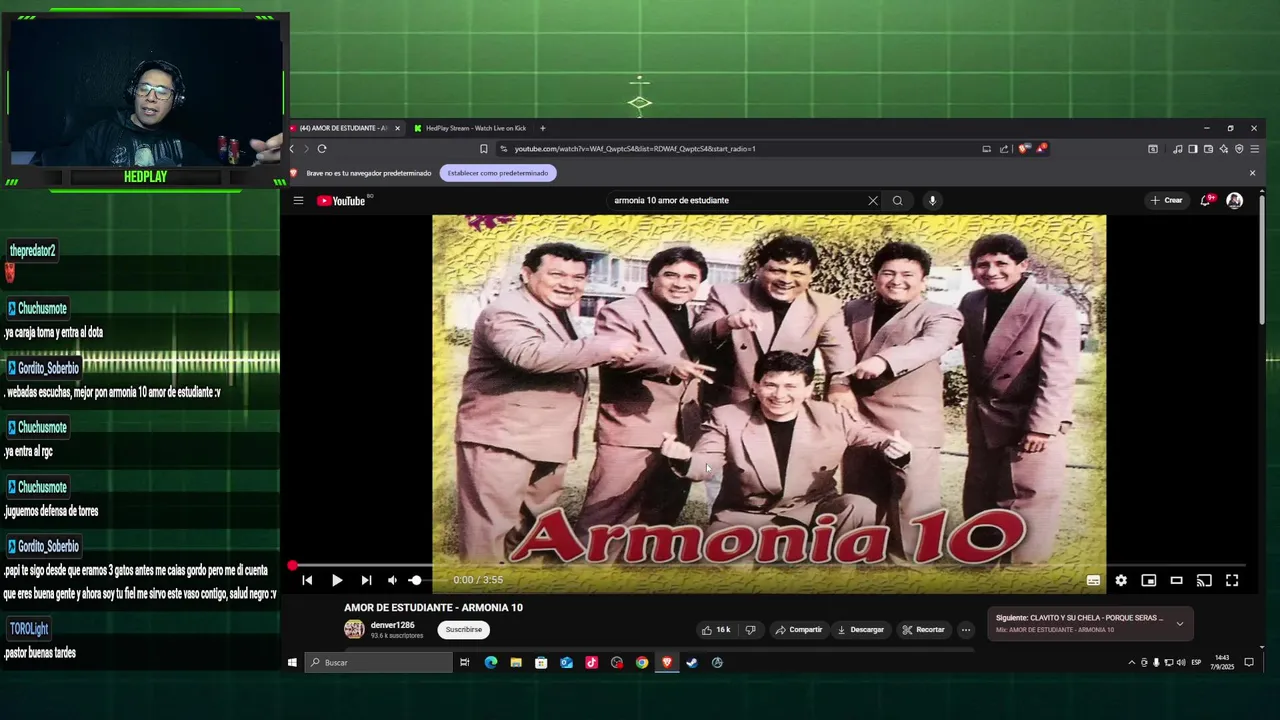Click the Windows Buscar search box
1280x720 pixels.
click(x=378, y=662)
